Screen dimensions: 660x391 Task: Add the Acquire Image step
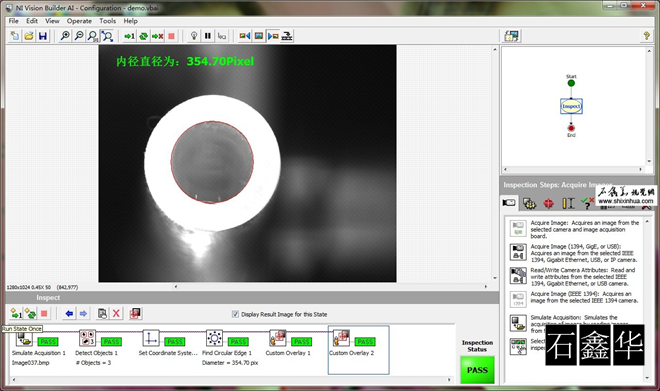(574, 229)
